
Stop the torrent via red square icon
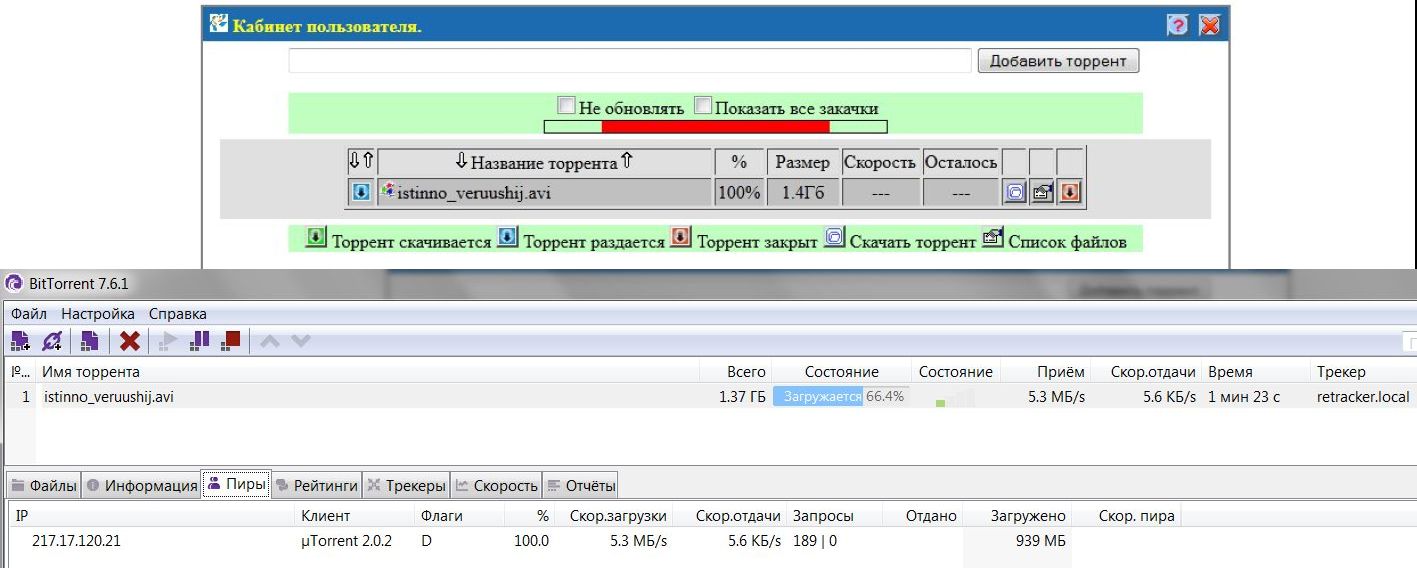coord(232,340)
